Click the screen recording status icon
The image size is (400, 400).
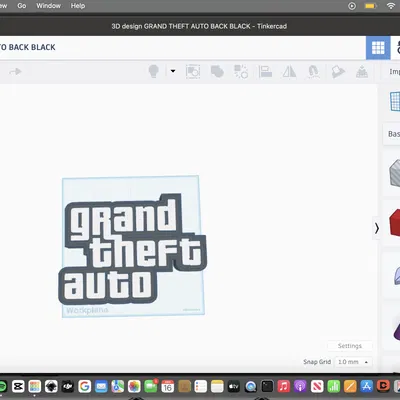tap(352, 6)
